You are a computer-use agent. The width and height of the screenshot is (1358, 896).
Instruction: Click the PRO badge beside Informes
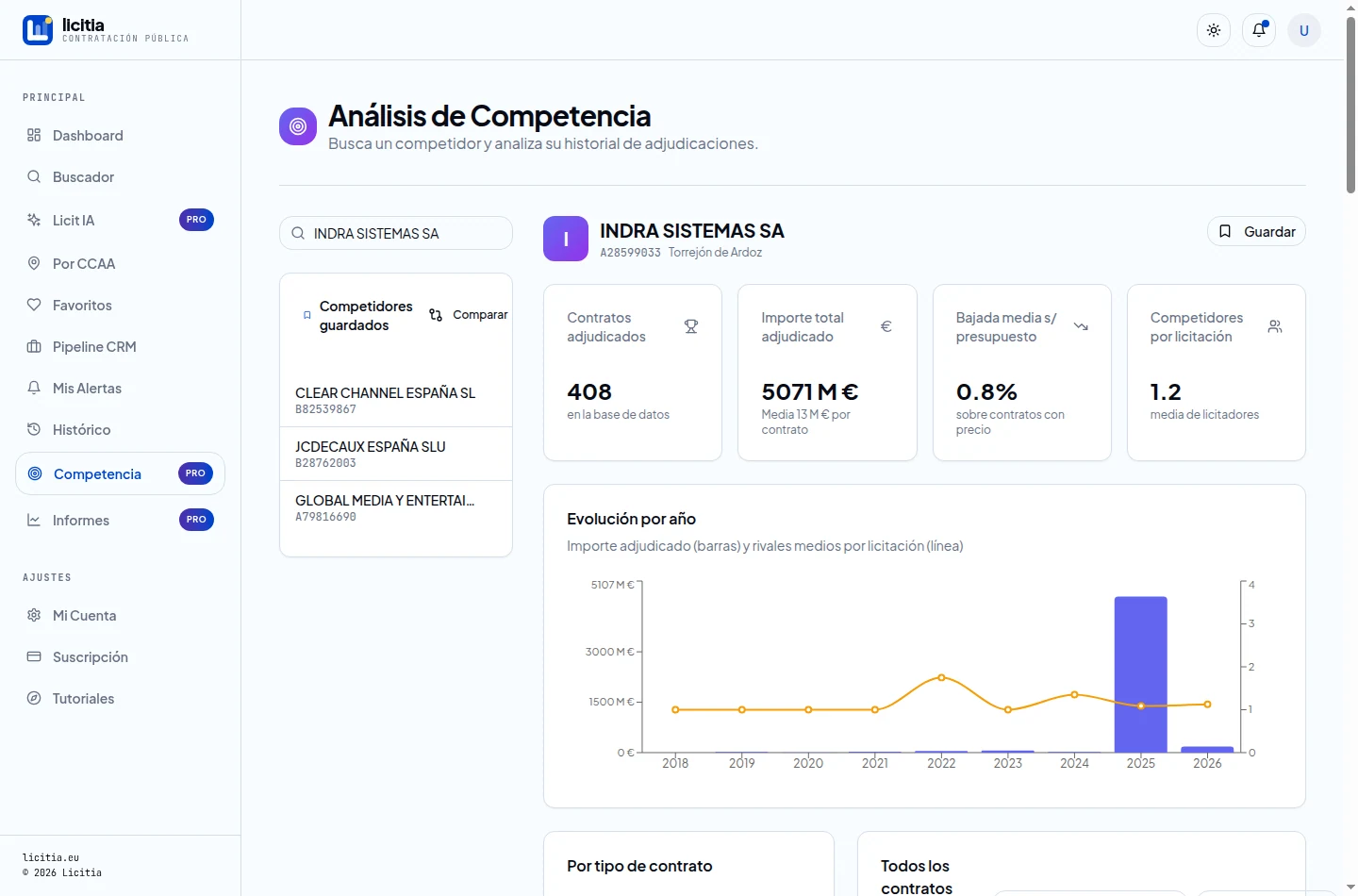click(196, 520)
